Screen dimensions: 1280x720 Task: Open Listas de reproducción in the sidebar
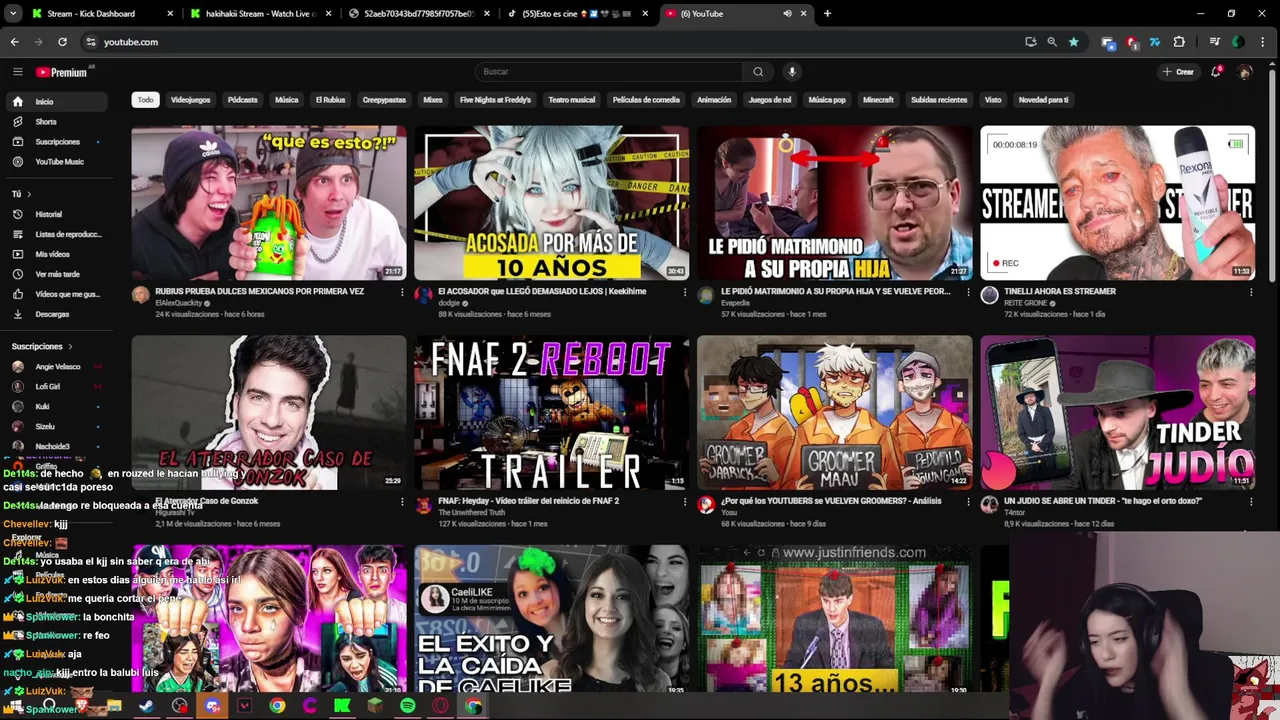[55, 234]
